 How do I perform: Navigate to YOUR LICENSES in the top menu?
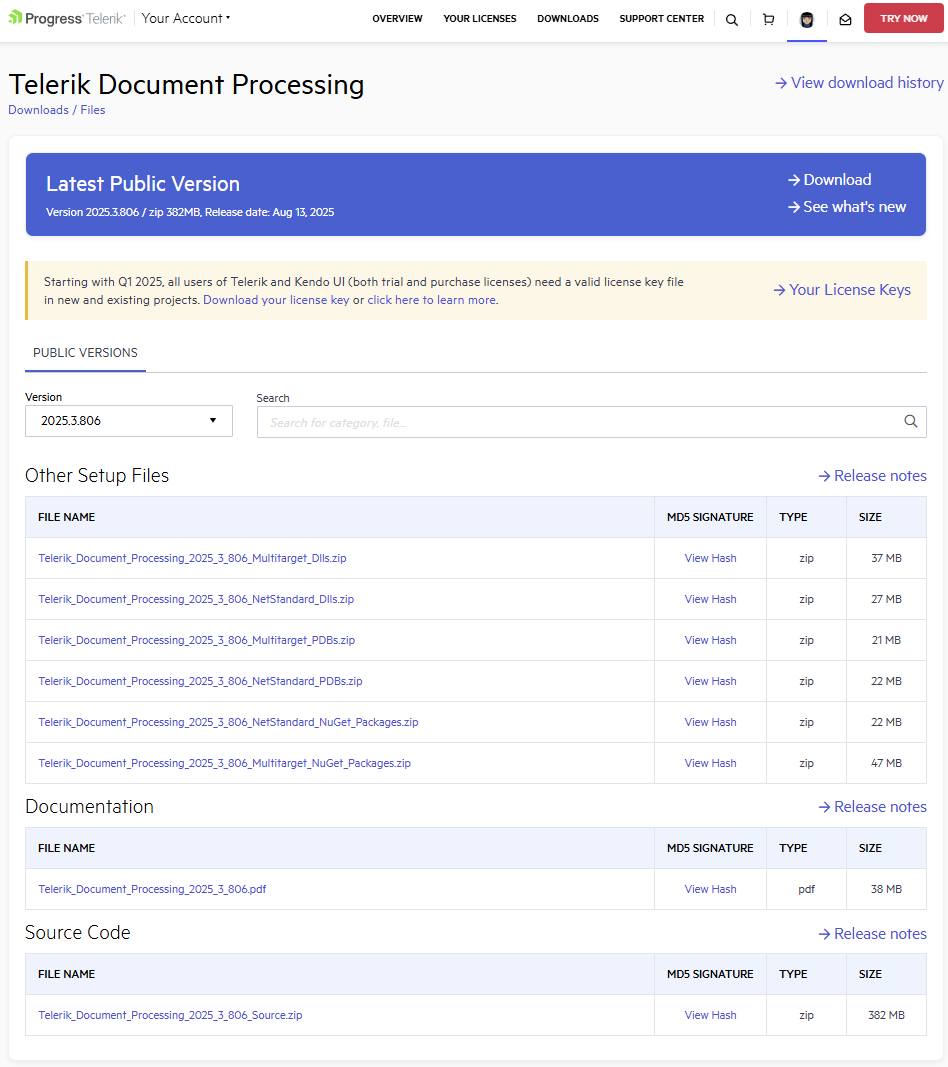(479, 18)
